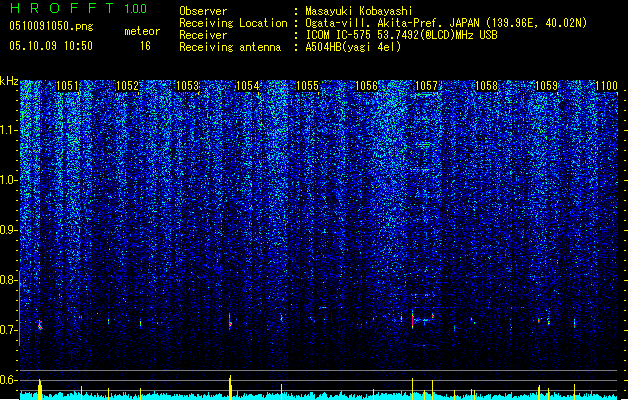Click the date stamp 05.10.09 10:50
This screenshot has height=400, width=629.
(51, 46)
